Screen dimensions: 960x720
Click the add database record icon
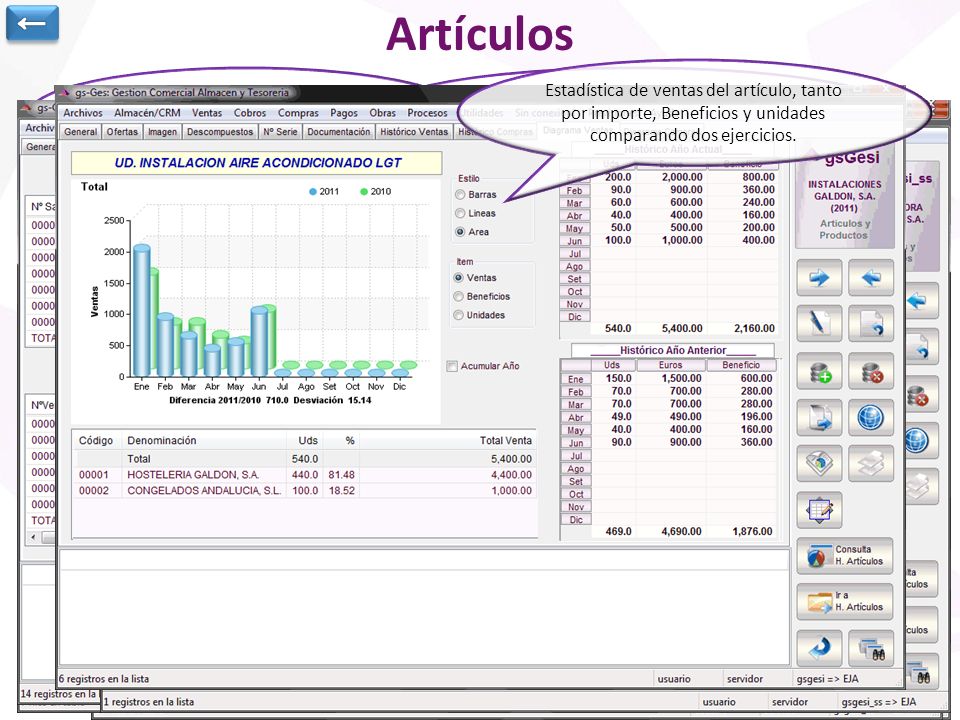click(x=819, y=372)
